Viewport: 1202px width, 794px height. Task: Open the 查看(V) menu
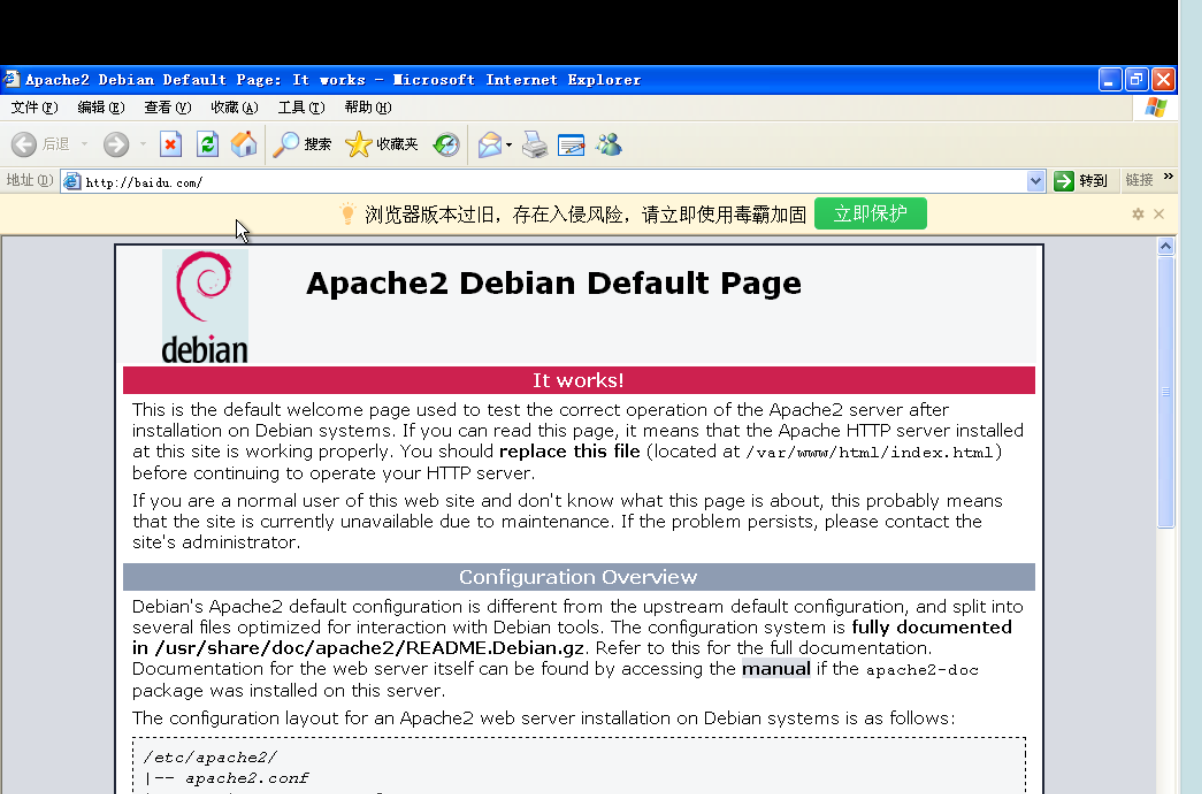coord(167,107)
